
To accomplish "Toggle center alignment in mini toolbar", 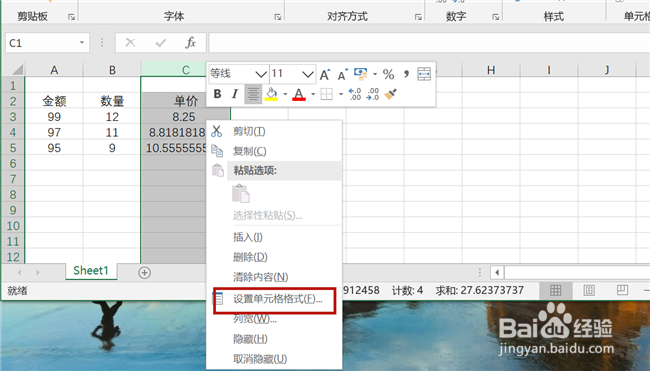I will (253, 95).
